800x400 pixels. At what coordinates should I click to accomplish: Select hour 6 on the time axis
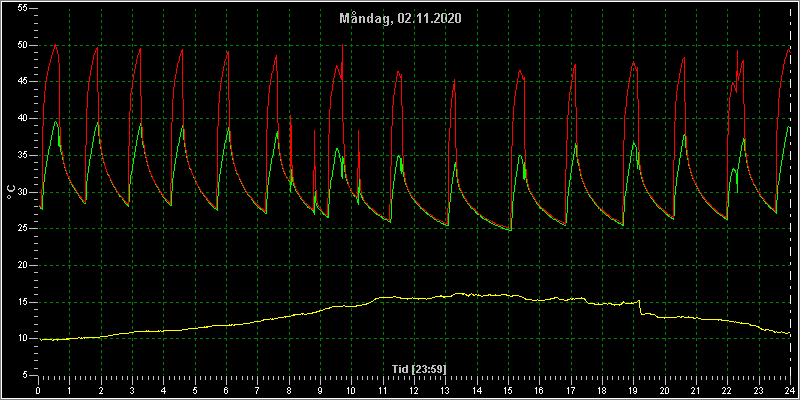226,390
